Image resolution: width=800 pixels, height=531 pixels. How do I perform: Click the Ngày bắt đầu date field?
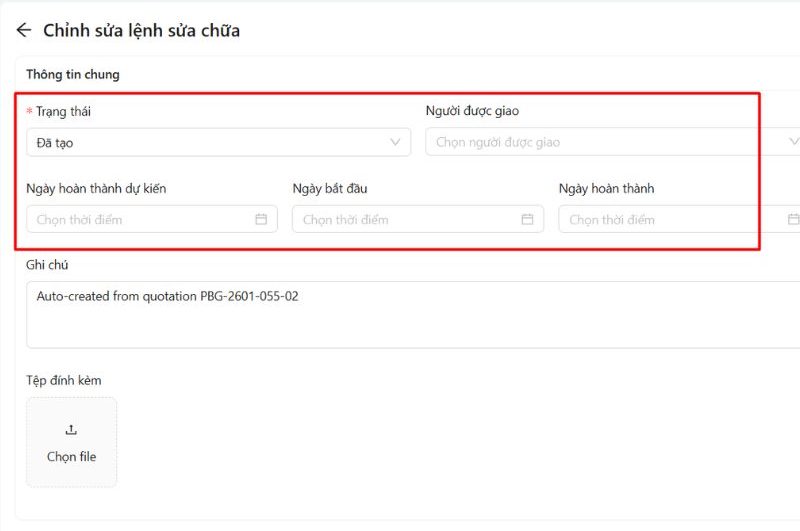click(x=418, y=219)
